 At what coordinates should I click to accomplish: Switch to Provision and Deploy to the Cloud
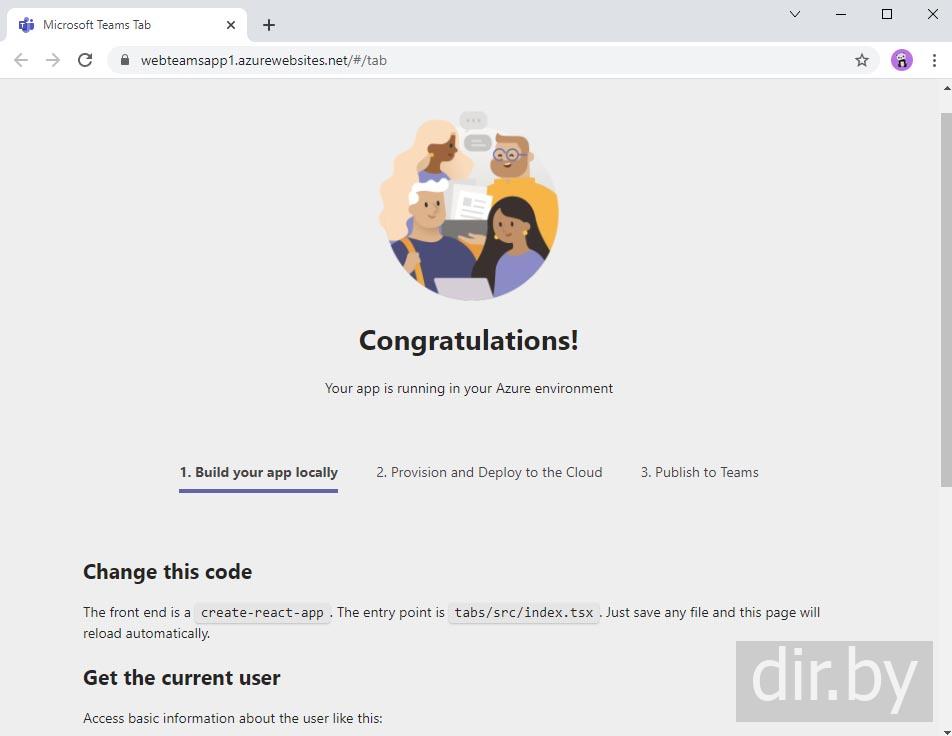click(x=489, y=472)
